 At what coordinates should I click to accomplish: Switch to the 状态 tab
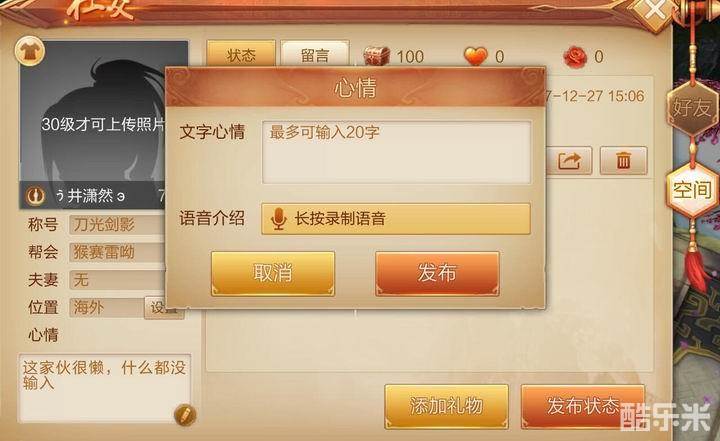click(241, 55)
